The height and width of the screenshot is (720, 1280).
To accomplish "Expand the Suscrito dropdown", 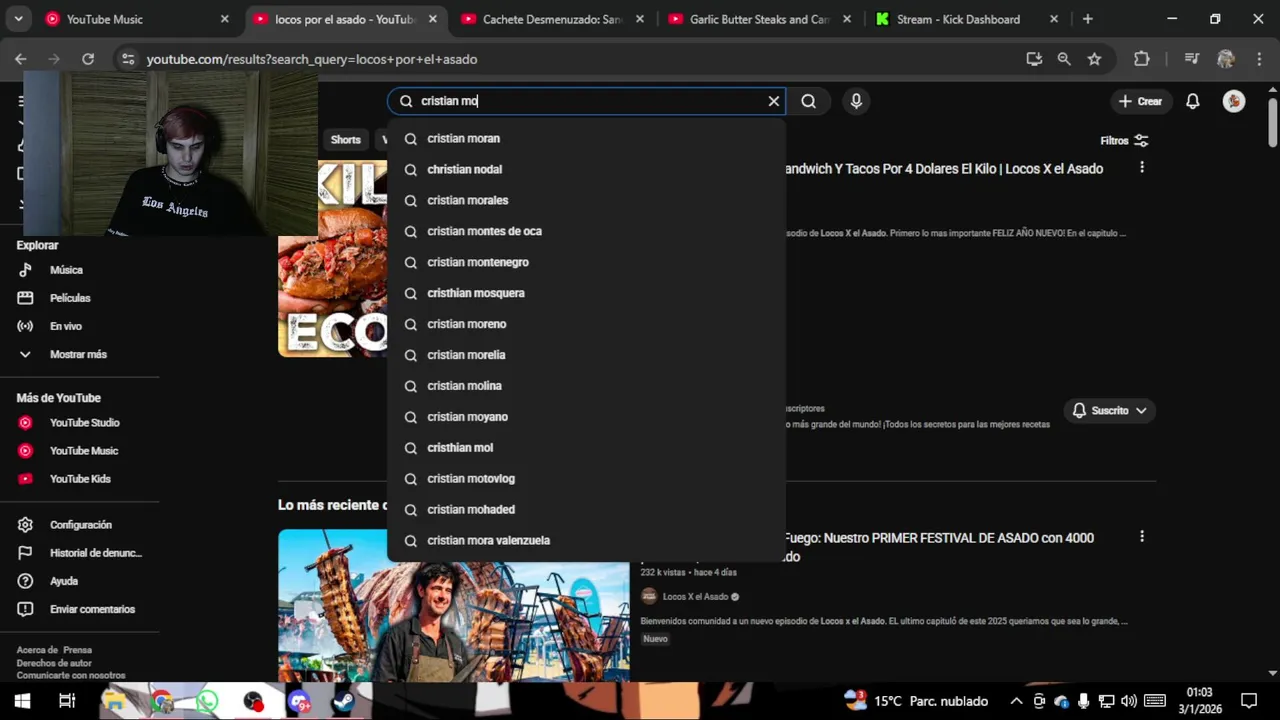I will [x=1109, y=411].
